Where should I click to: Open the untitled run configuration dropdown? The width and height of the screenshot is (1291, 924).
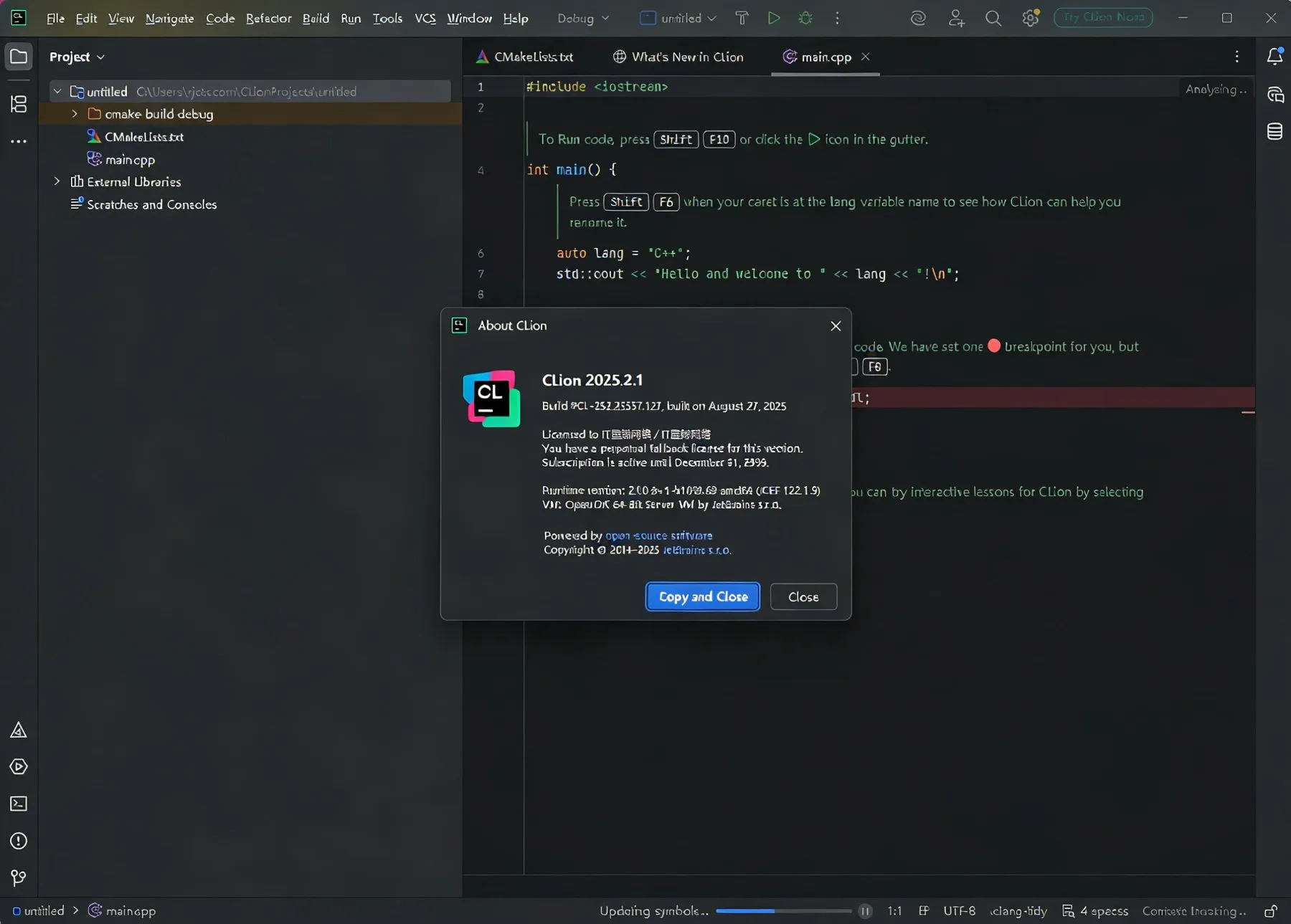click(678, 18)
